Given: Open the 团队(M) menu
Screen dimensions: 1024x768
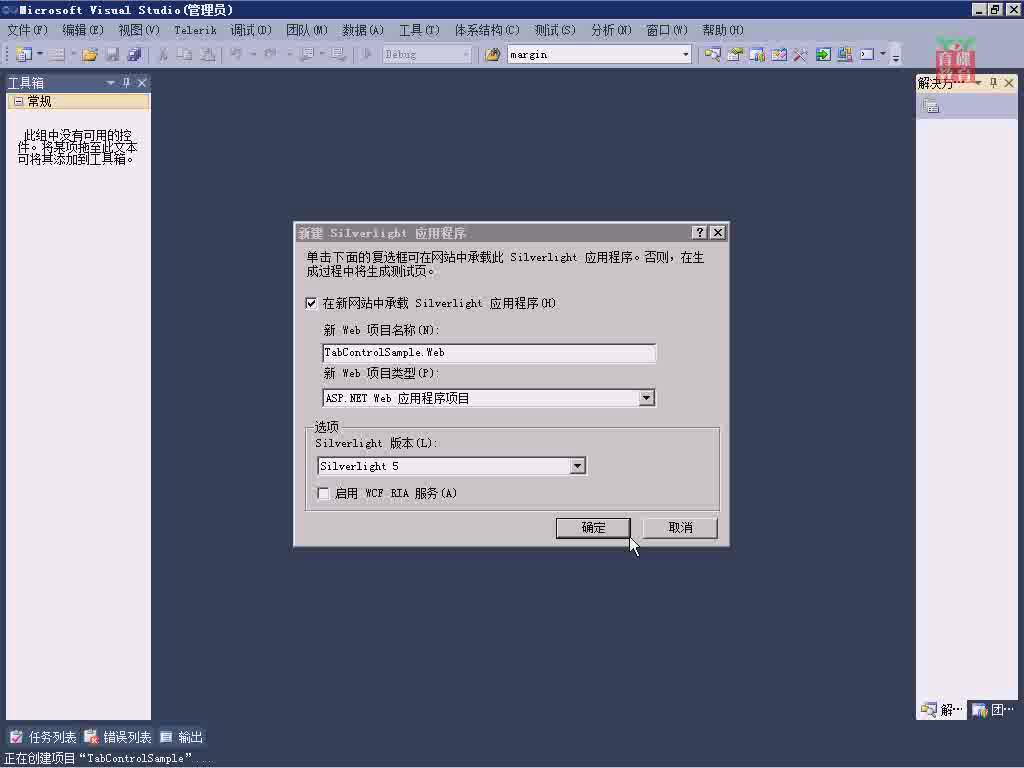Looking at the screenshot, I should click(x=307, y=30).
